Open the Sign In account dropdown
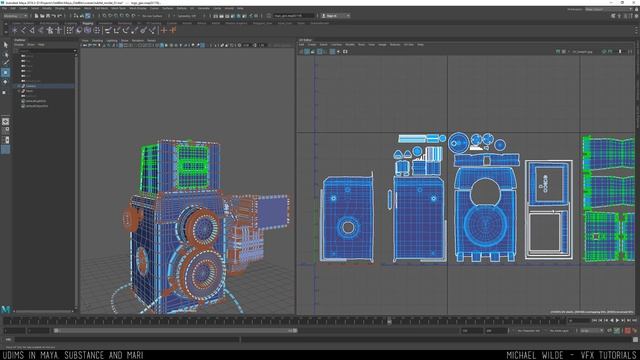Viewport: 640px width, 360px height. [336, 16]
